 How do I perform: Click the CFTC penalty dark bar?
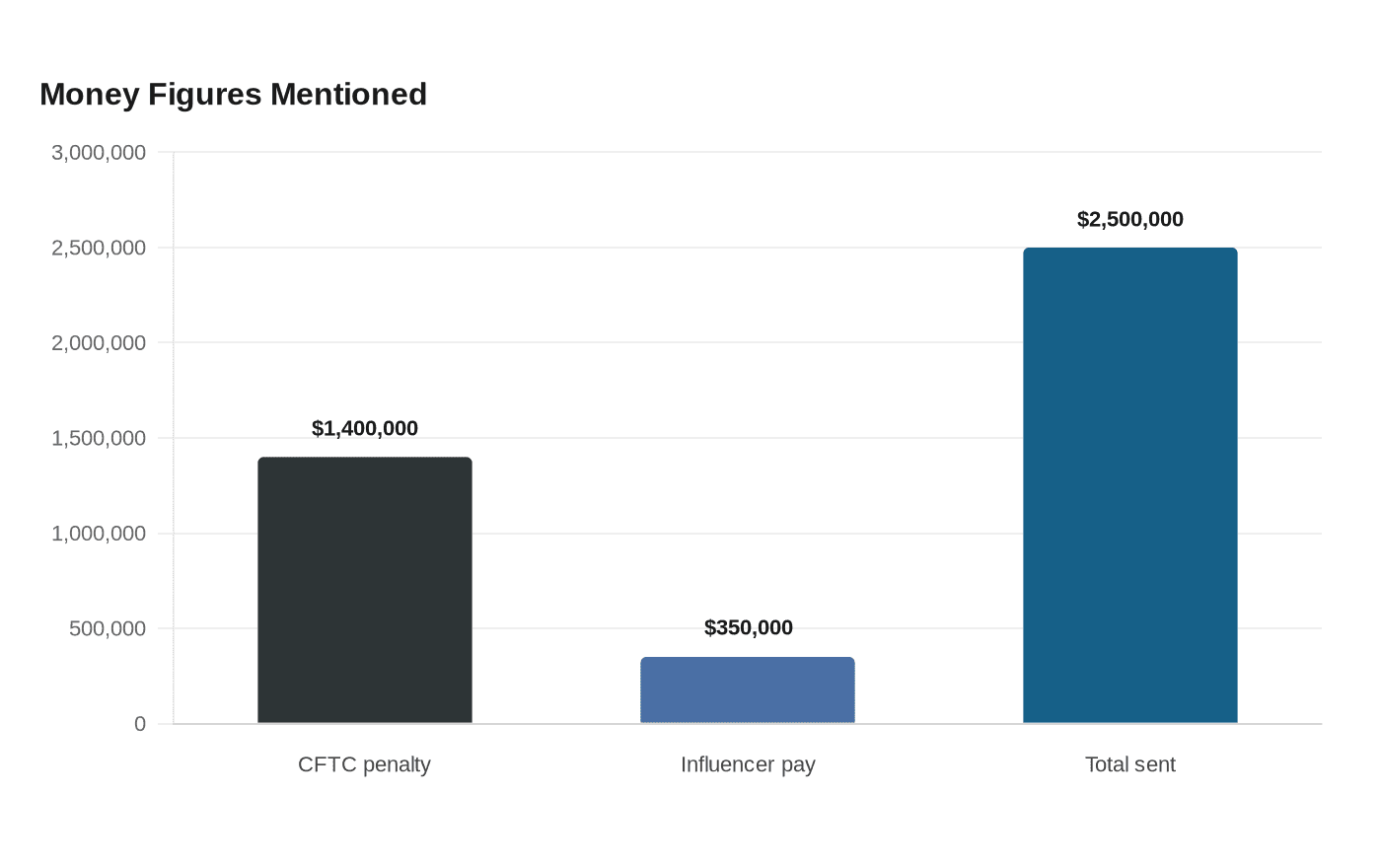pos(365,590)
